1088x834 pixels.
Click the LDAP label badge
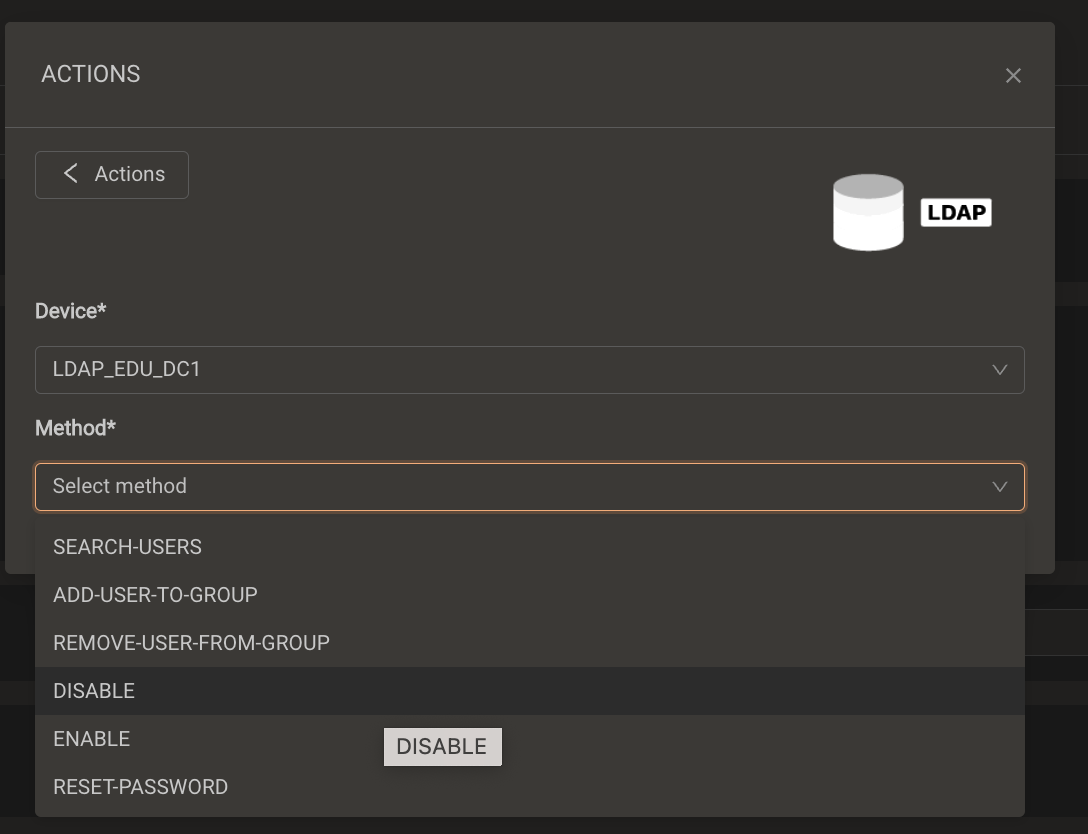pyautogui.click(x=956, y=212)
